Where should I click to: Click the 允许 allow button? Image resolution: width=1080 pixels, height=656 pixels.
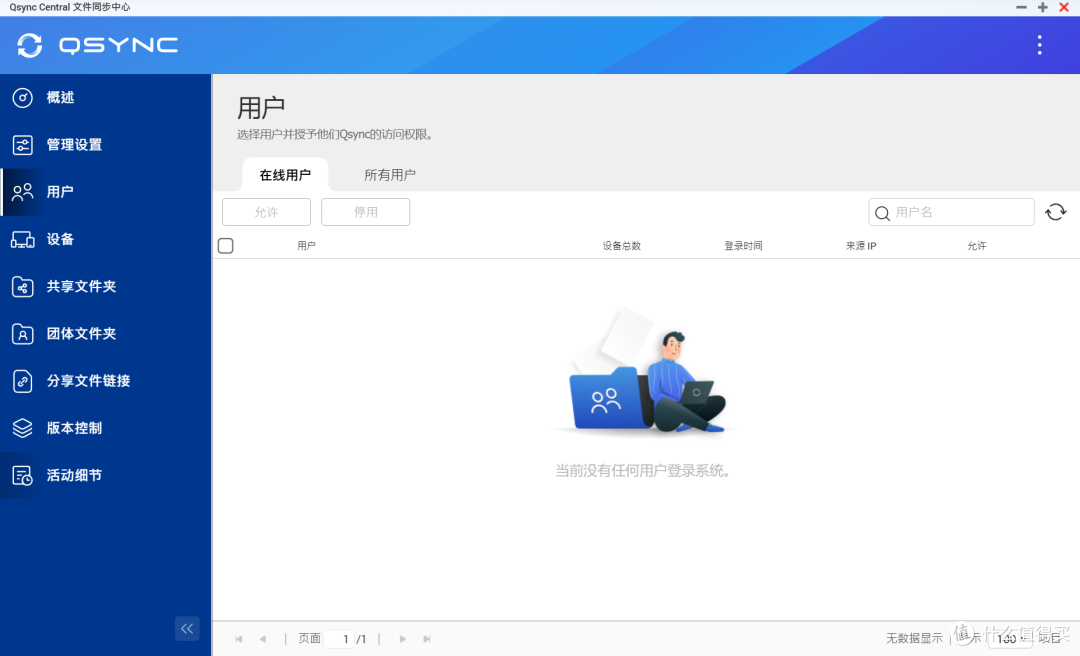pyautogui.click(x=267, y=212)
